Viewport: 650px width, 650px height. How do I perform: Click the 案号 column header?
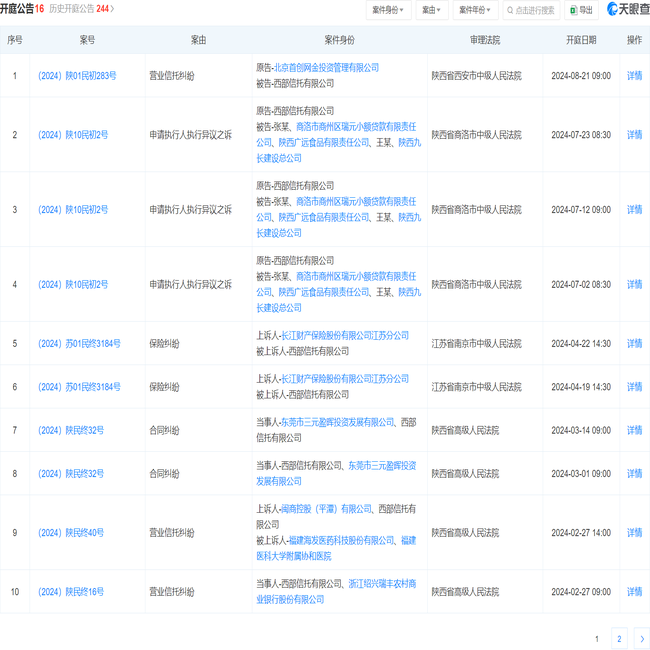click(x=87, y=40)
